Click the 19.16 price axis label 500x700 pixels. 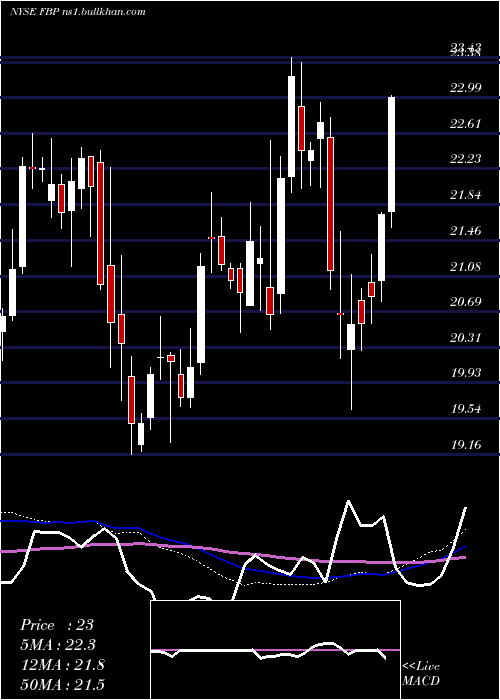[x=466, y=444]
